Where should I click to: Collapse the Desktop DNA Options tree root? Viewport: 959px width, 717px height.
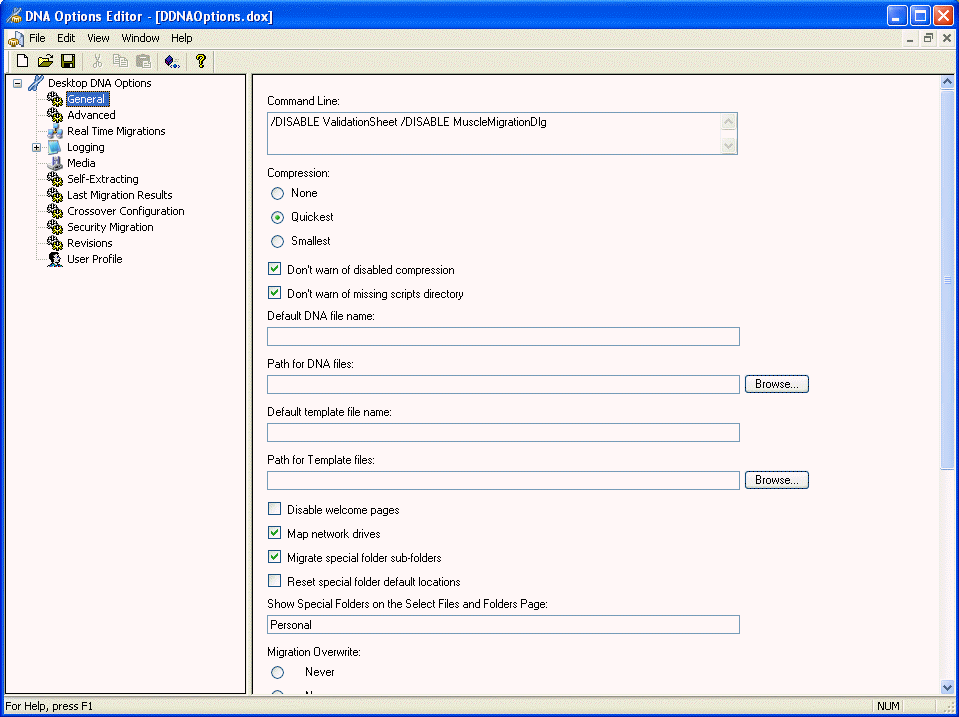18,83
